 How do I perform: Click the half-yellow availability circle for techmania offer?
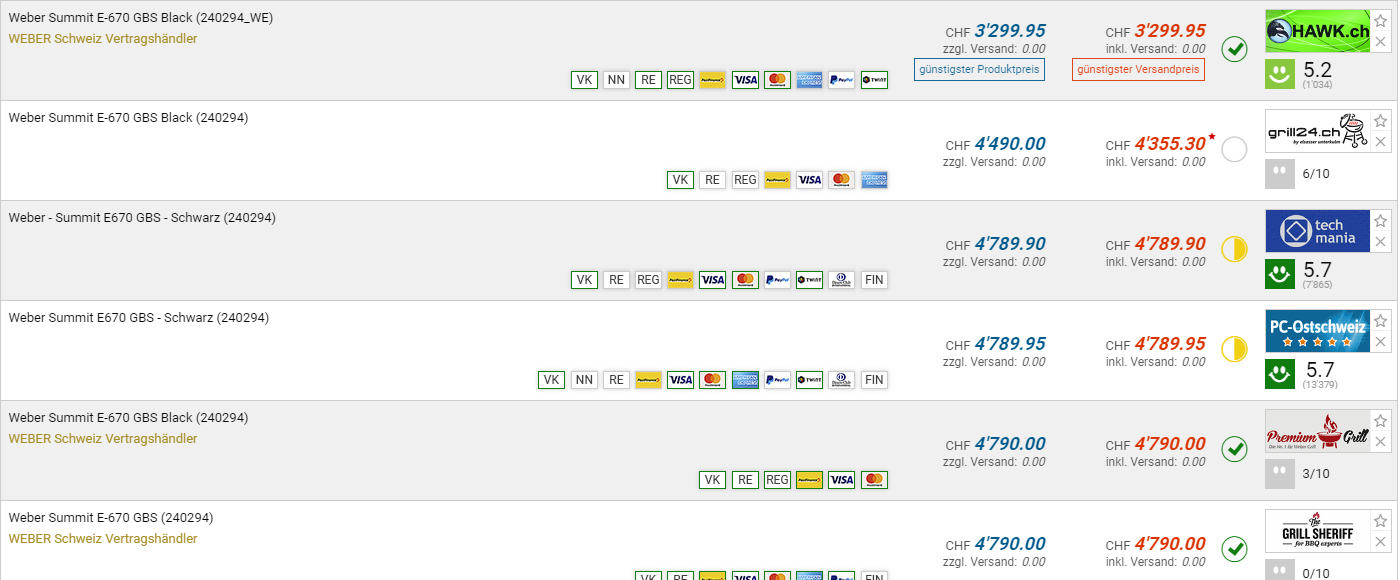[1235, 249]
